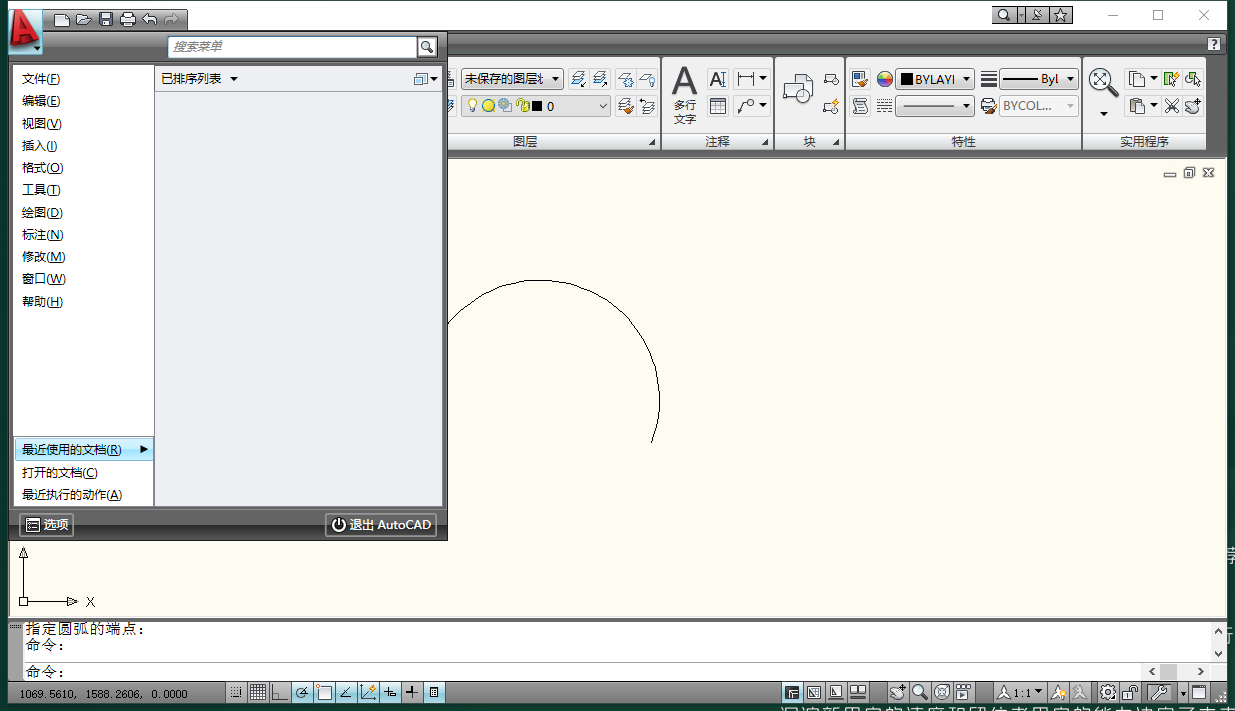Open the 编辑(E) menu

point(41,101)
